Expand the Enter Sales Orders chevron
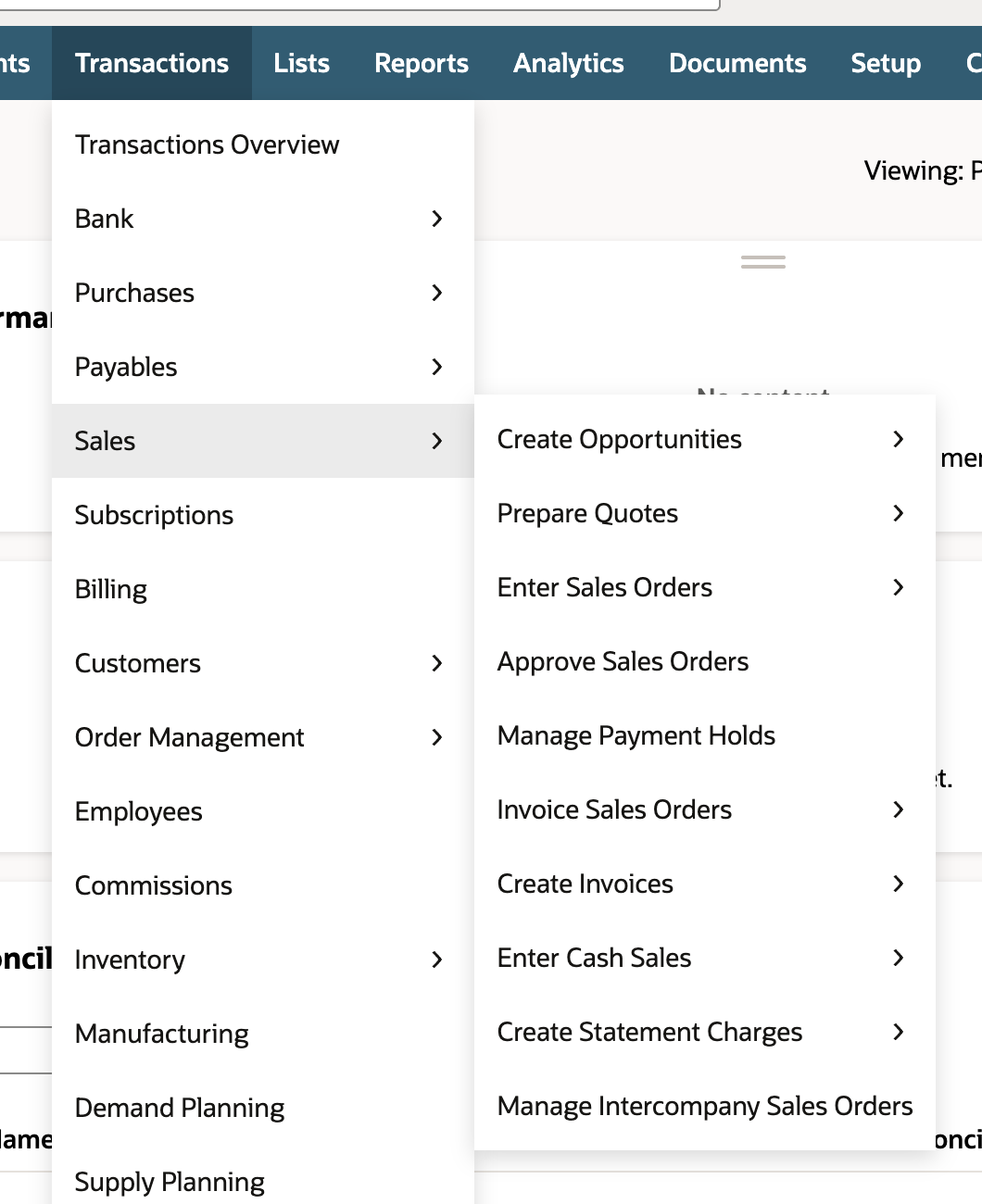Screen dimensions: 982x1204 (898, 587)
